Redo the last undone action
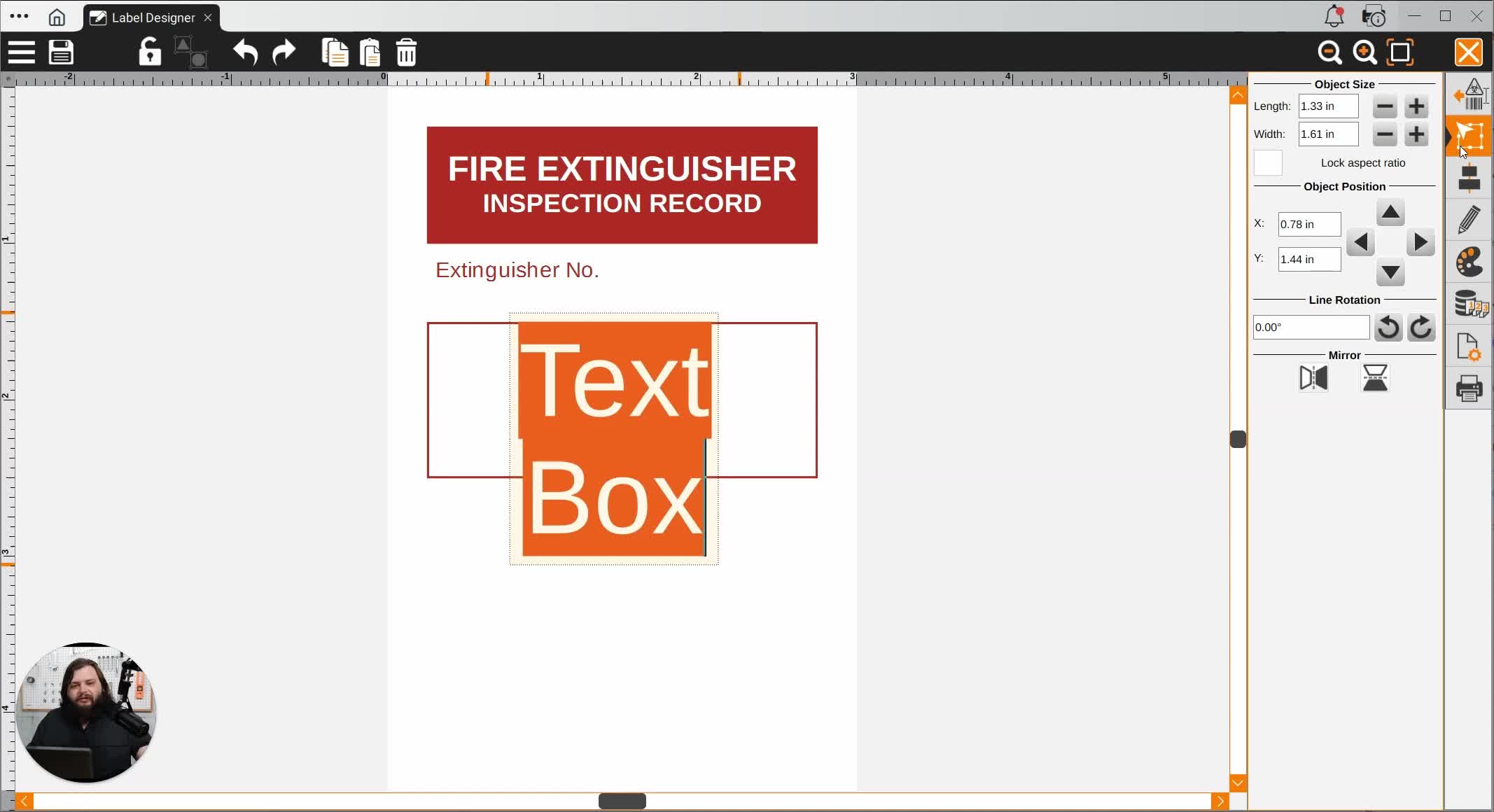The width and height of the screenshot is (1494, 812). pos(284,52)
